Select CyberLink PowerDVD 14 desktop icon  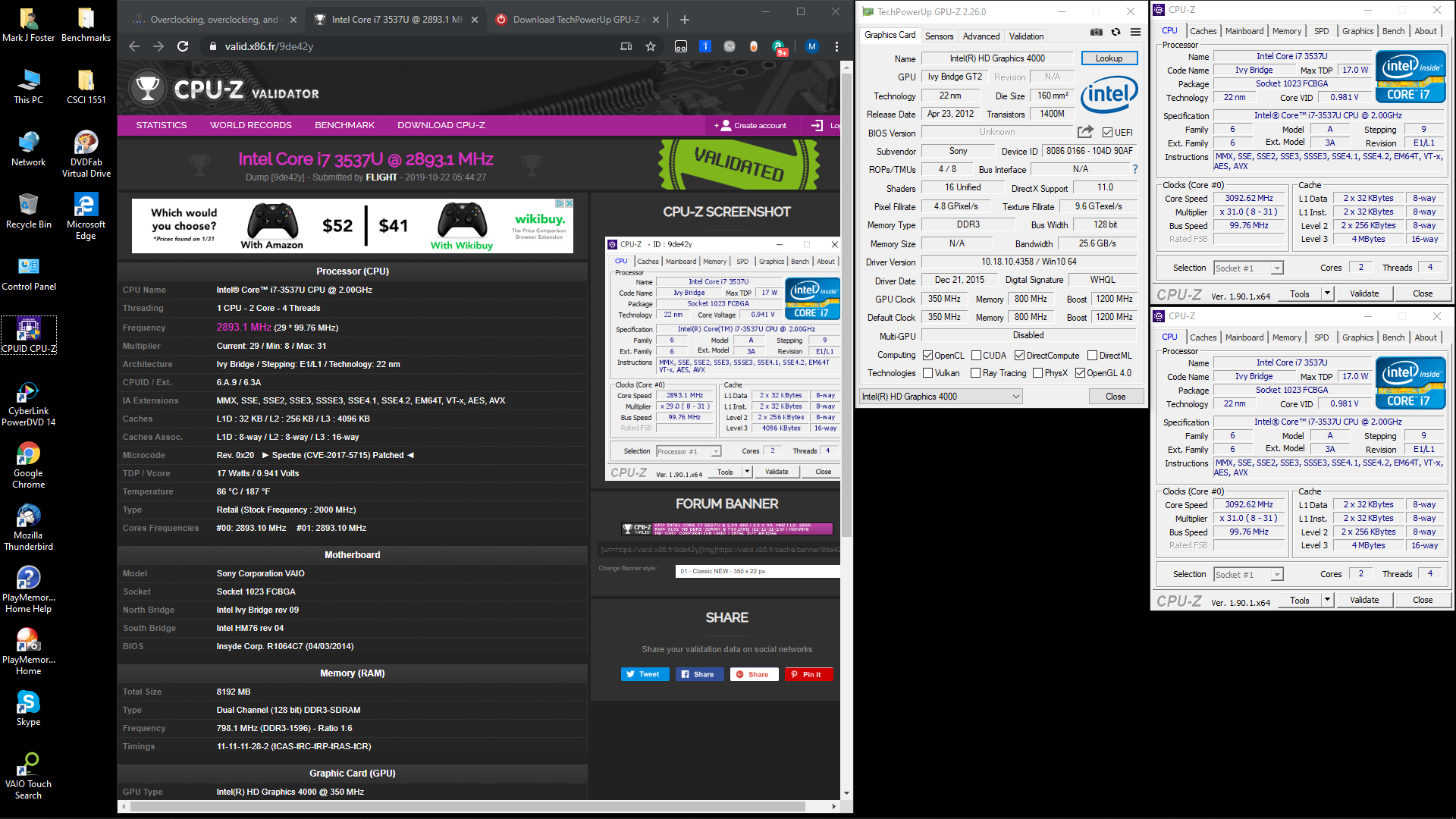pyautogui.click(x=29, y=403)
